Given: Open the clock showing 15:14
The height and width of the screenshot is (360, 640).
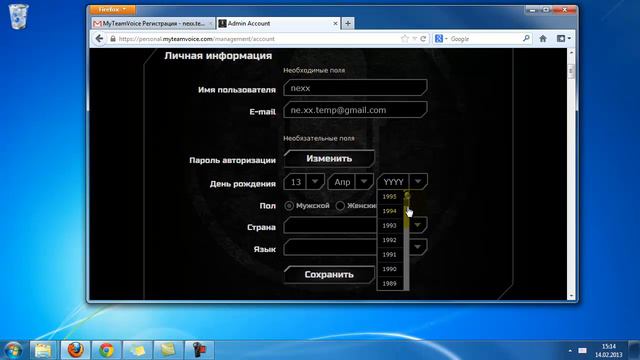Looking at the screenshot, I should 608,351.
